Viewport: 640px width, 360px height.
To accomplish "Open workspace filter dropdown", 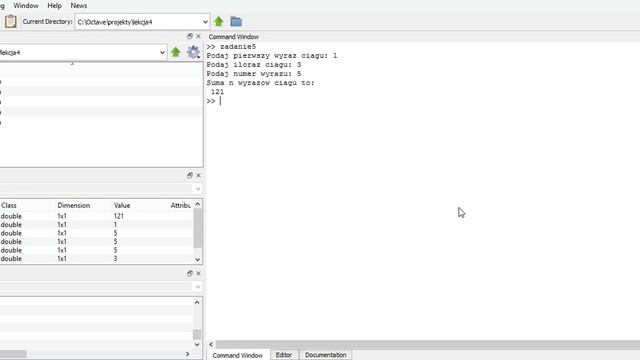I will pos(198,189).
